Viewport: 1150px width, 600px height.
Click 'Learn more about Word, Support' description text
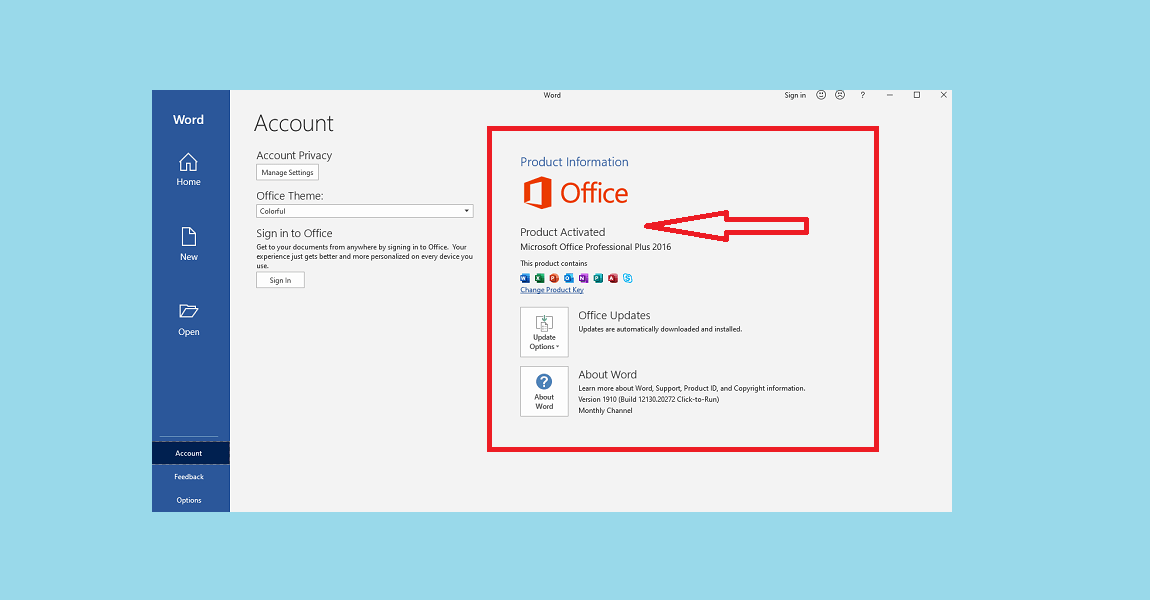pos(692,389)
